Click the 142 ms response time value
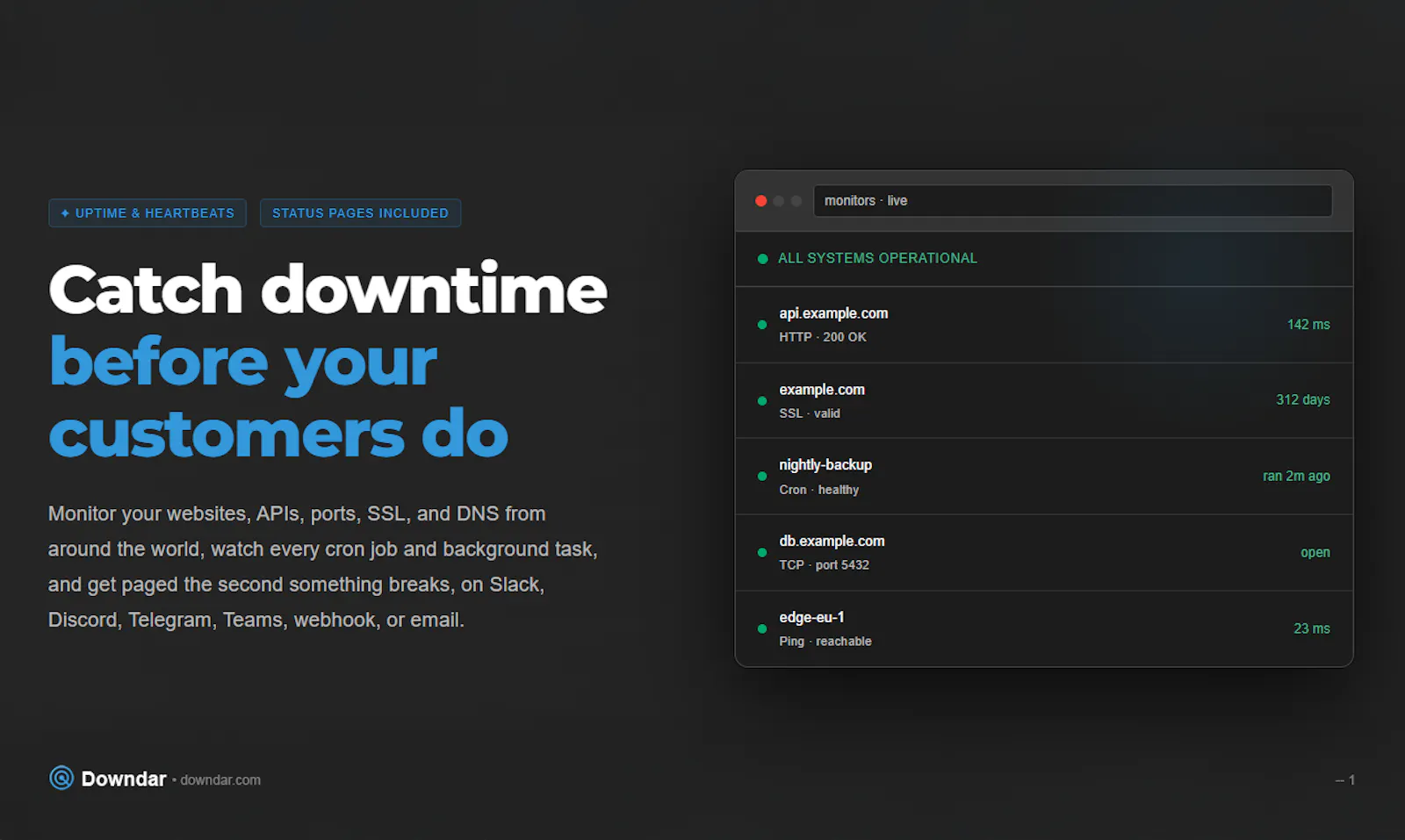 [1308, 325]
